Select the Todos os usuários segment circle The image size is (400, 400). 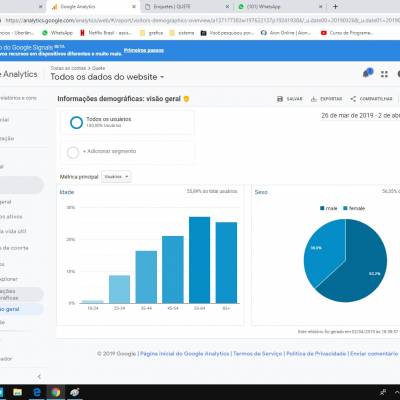click(x=76, y=122)
